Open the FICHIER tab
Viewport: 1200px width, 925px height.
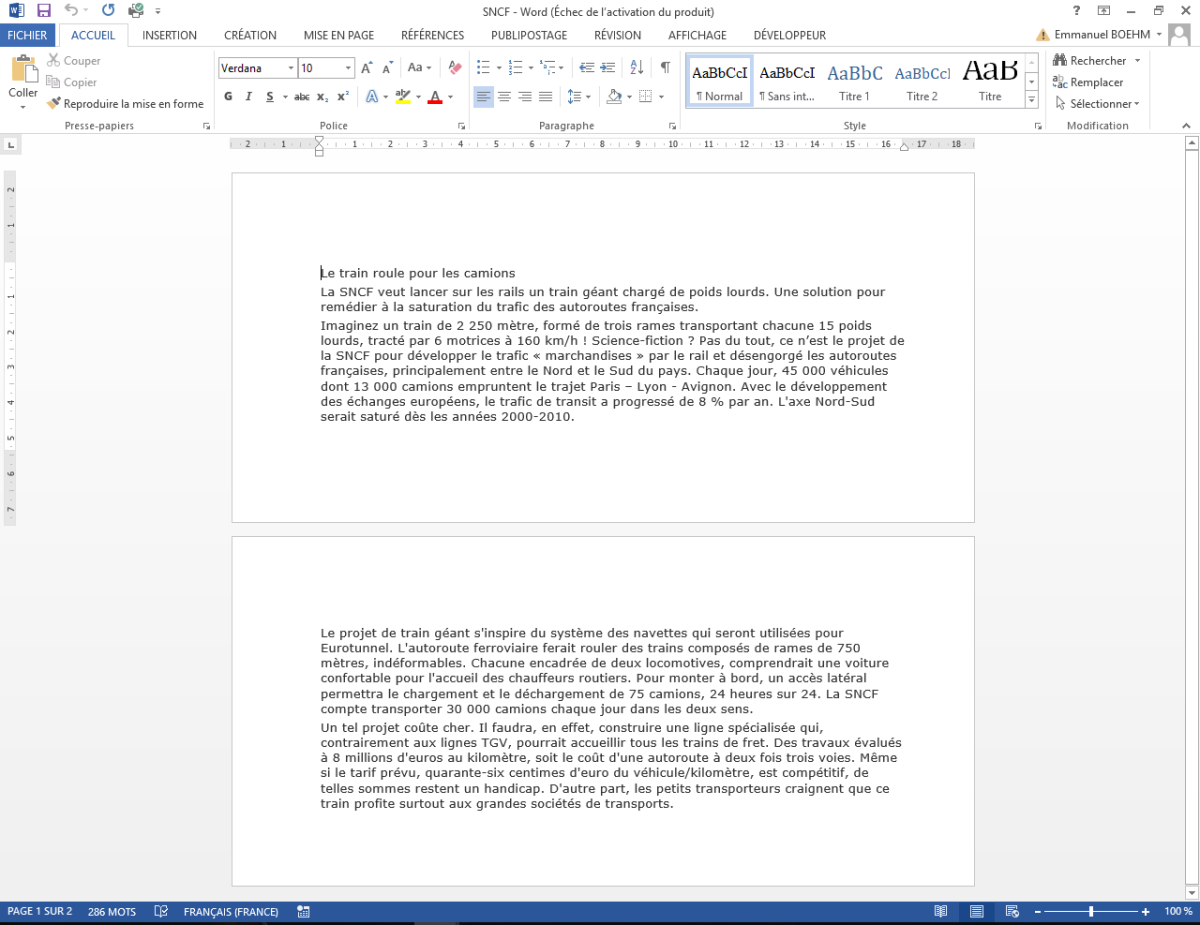[x=27, y=35]
